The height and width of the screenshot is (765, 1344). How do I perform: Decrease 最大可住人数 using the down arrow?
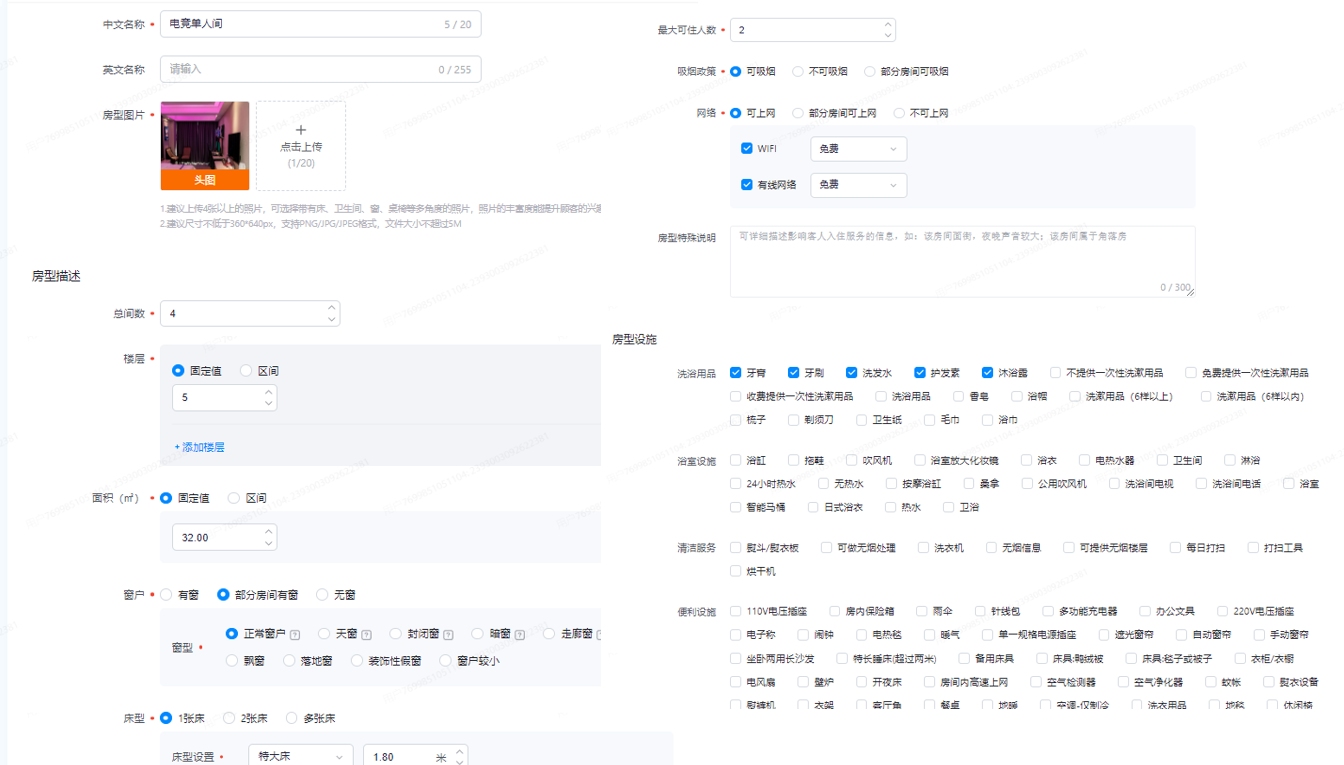click(x=887, y=35)
